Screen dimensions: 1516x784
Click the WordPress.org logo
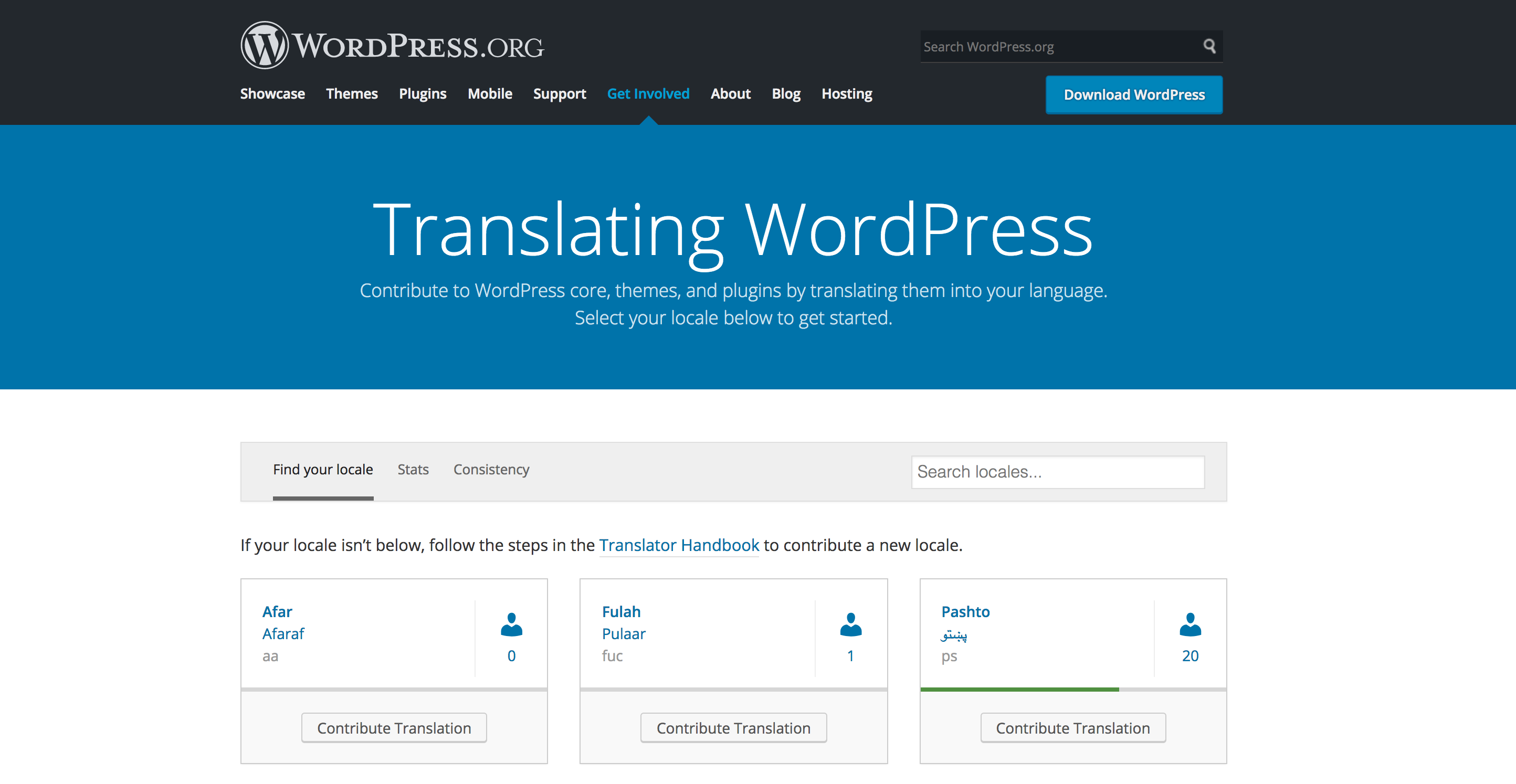point(393,45)
